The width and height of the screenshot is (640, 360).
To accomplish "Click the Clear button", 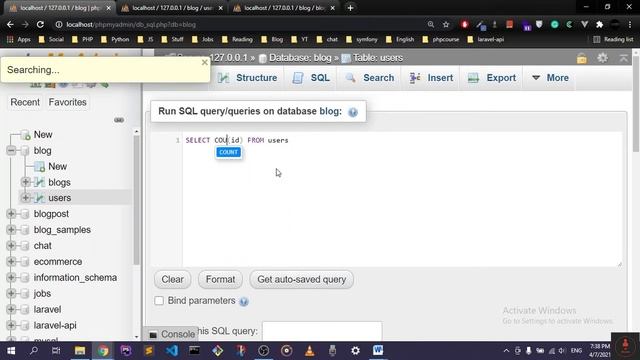I will point(172,280).
